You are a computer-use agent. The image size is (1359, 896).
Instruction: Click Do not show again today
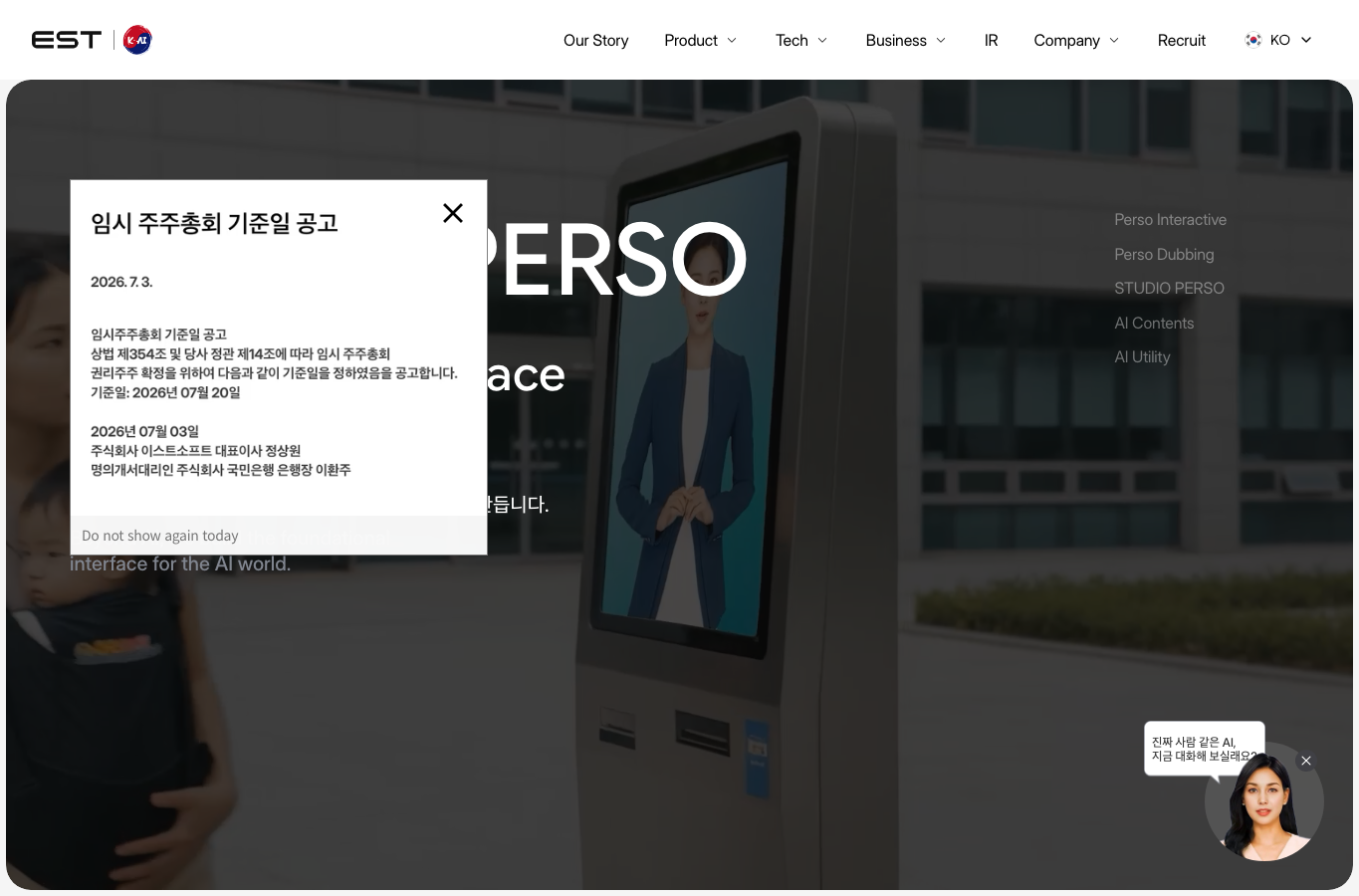pos(160,536)
